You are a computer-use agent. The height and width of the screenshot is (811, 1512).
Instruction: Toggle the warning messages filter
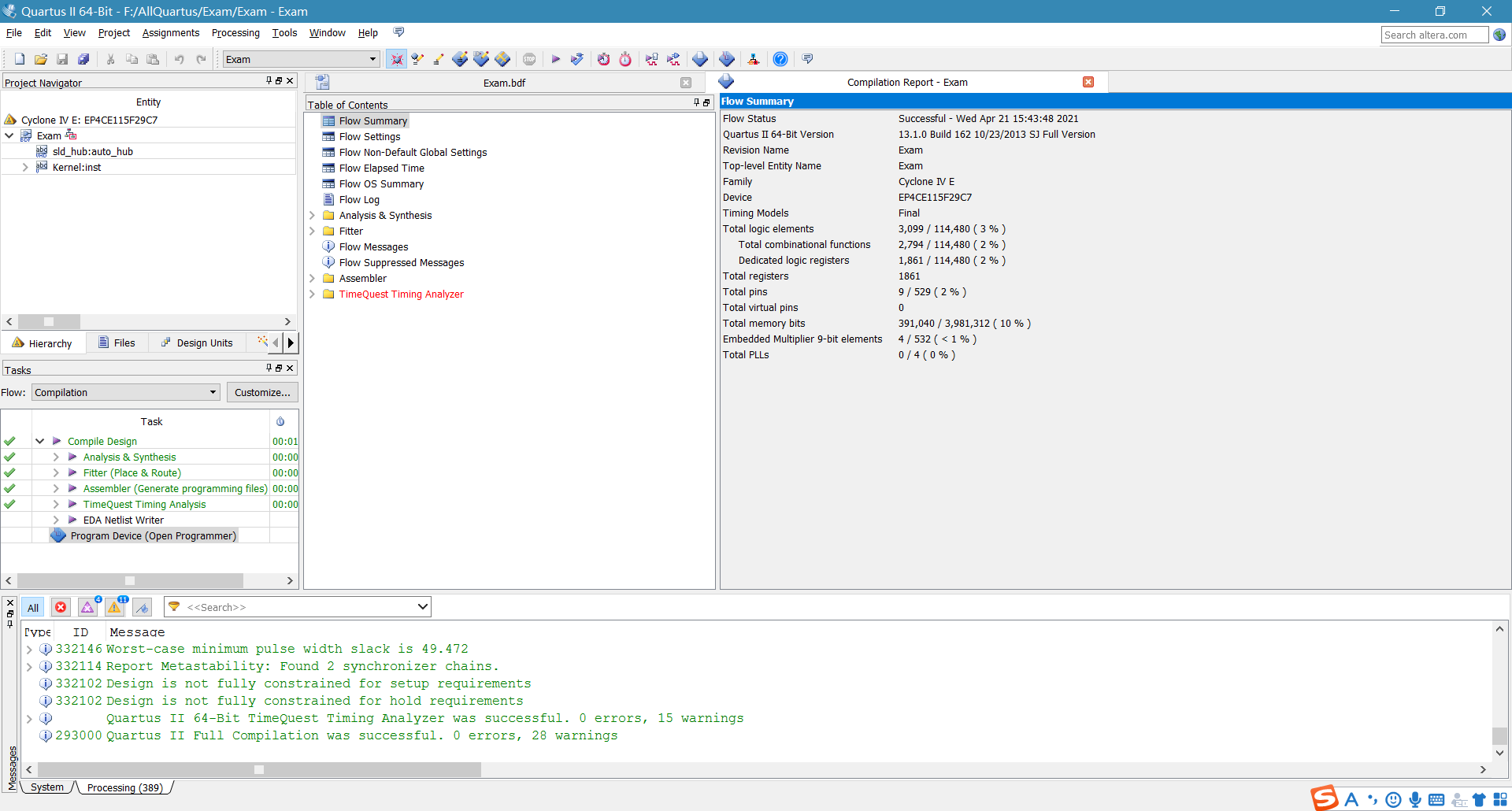115,607
